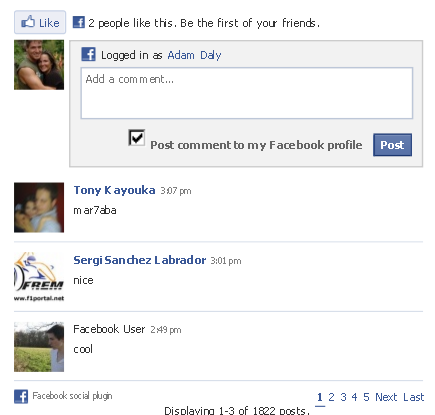
Task: Click the Add a comment text box
Action: coord(247,93)
